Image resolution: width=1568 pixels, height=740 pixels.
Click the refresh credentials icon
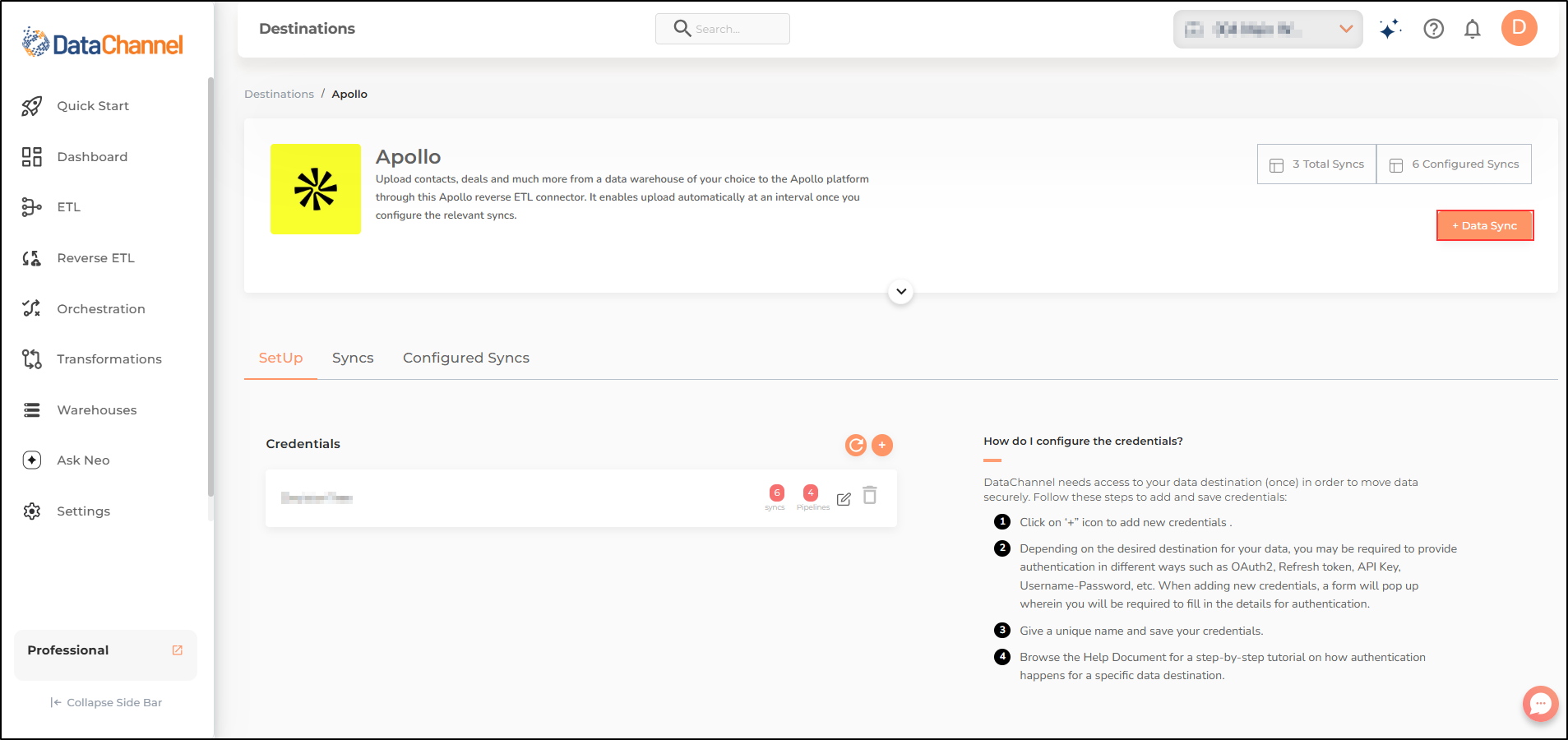[856, 445]
